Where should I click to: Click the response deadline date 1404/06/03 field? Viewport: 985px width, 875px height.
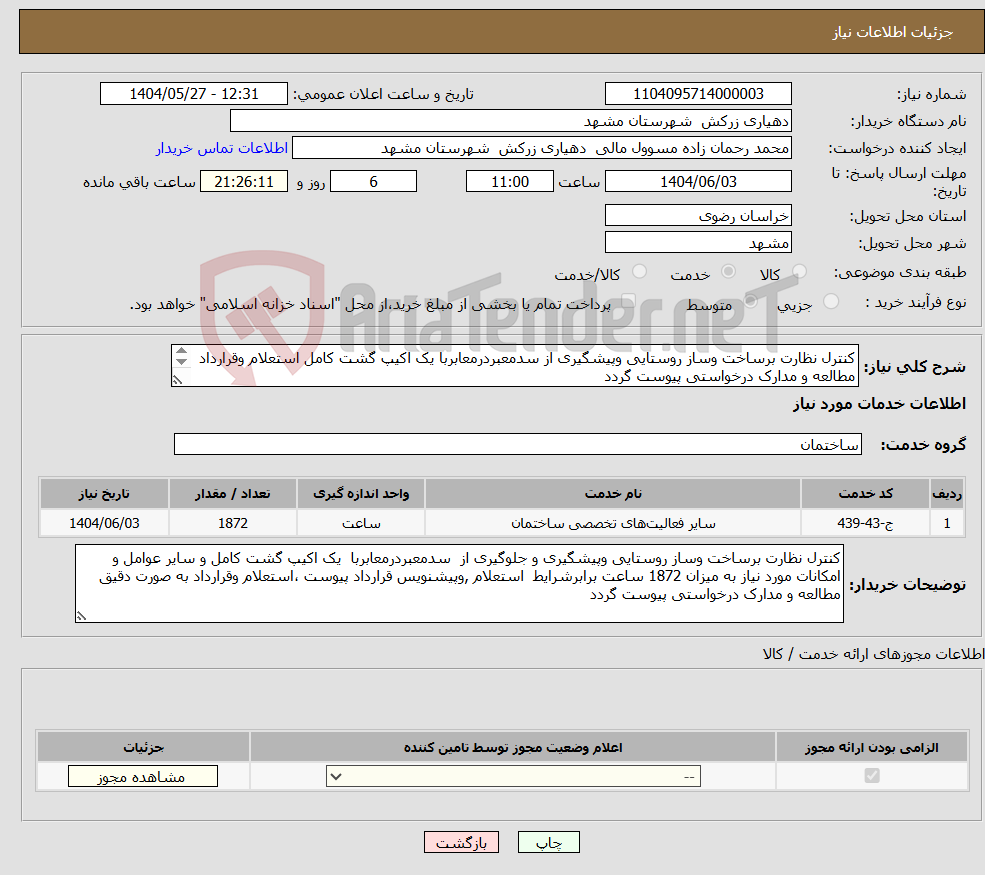(x=698, y=182)
